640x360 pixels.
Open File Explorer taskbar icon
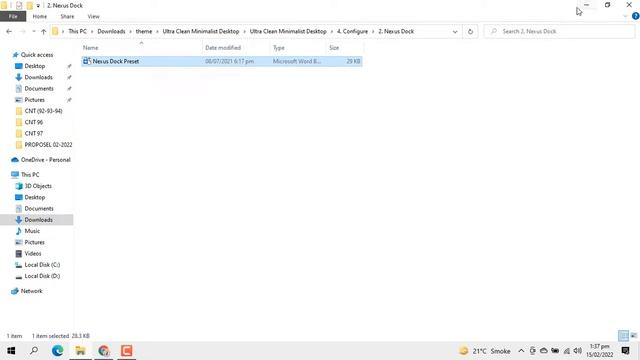tap(81, 351)
